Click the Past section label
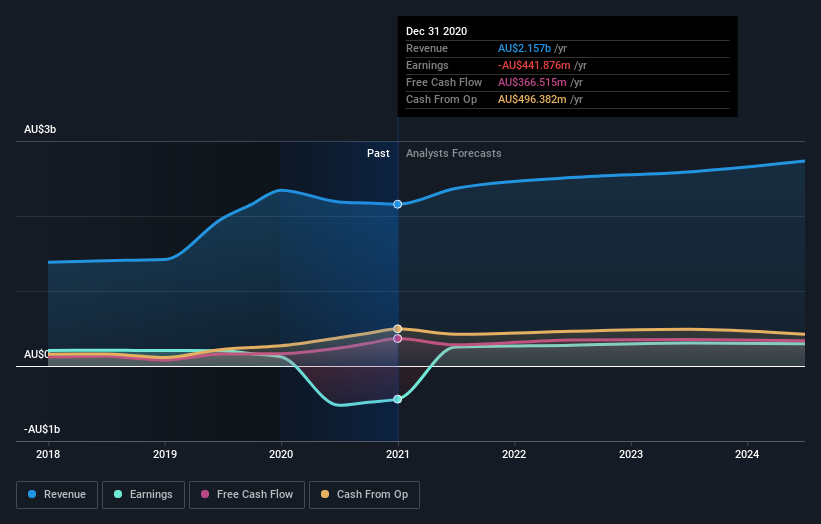821x524 pixels. pyautogui.click(x=378, y=153)
